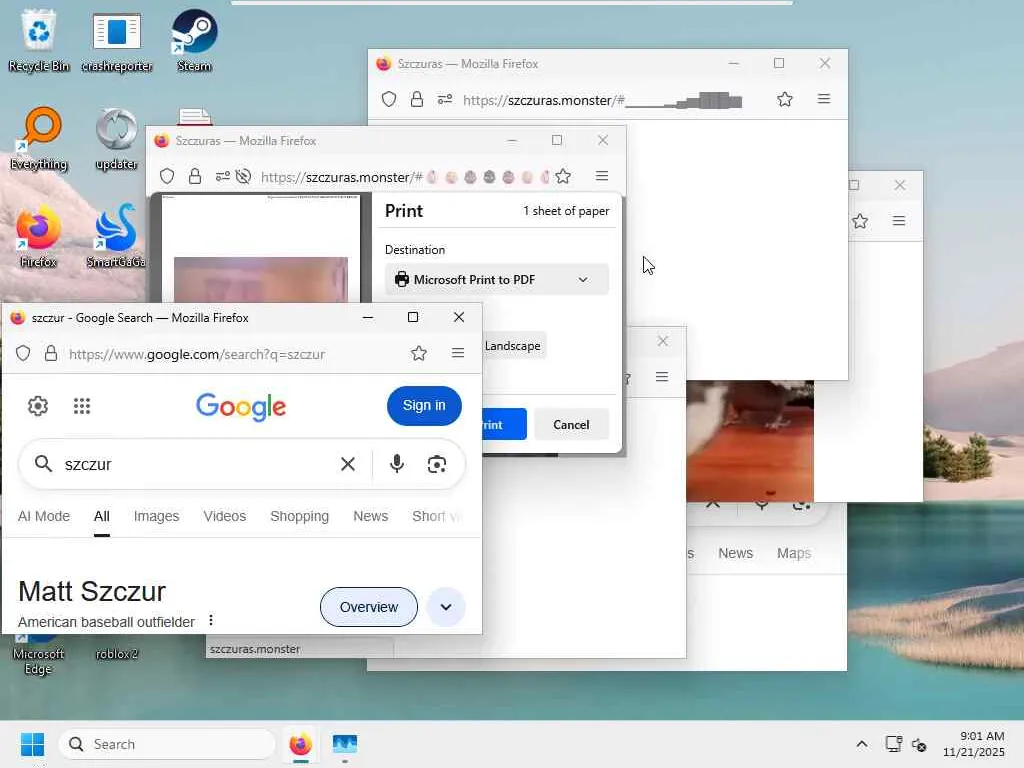Bookmark star in rear Szczuras window
1024x768 pixels.
point(784,99)
